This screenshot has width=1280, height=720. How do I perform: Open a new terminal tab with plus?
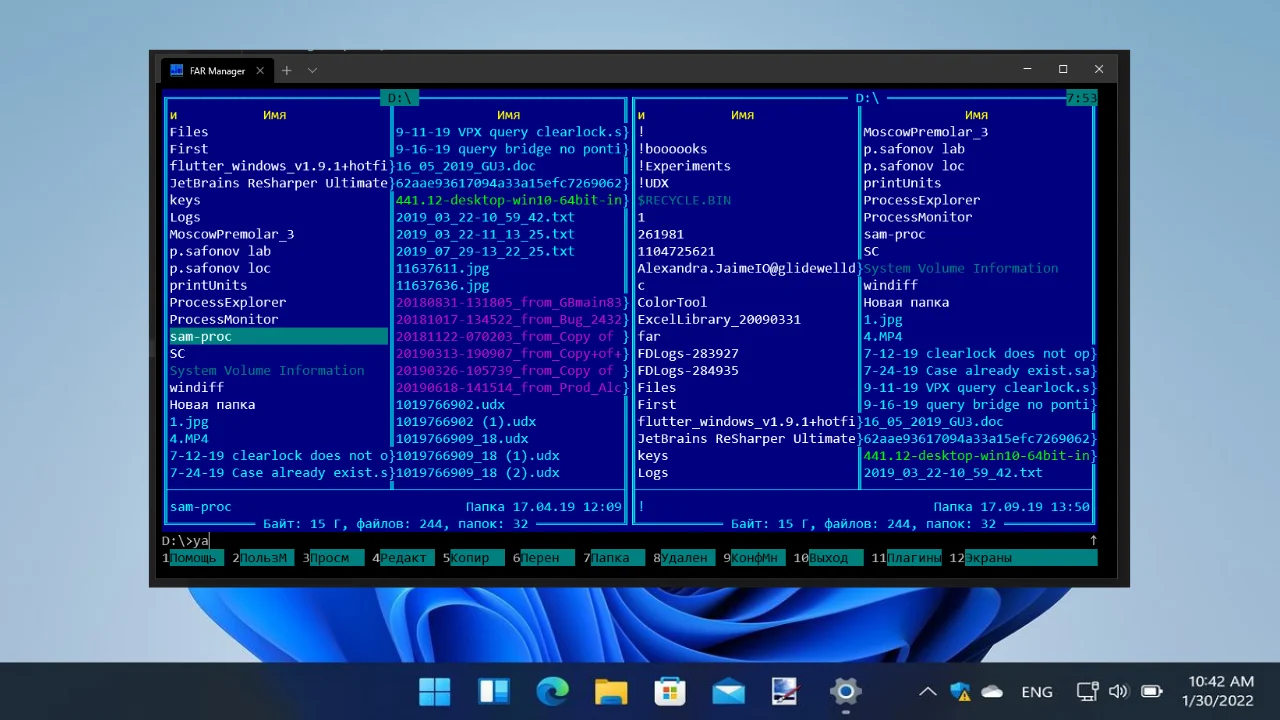click(x=286, y=71)
